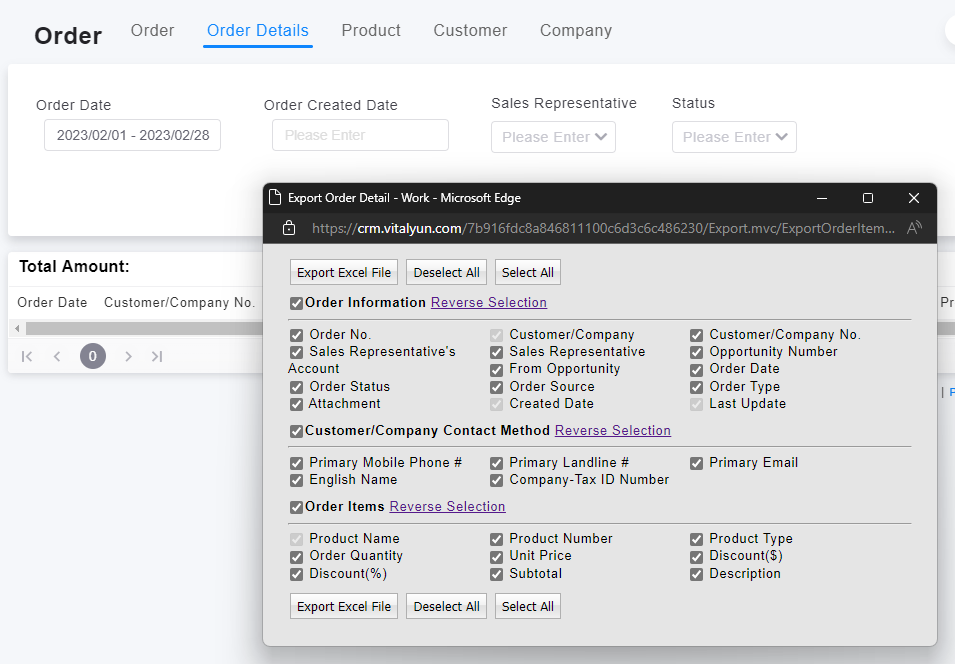
Task: Uncheck the Unit Price checkbox
Action: coord(496,557)
